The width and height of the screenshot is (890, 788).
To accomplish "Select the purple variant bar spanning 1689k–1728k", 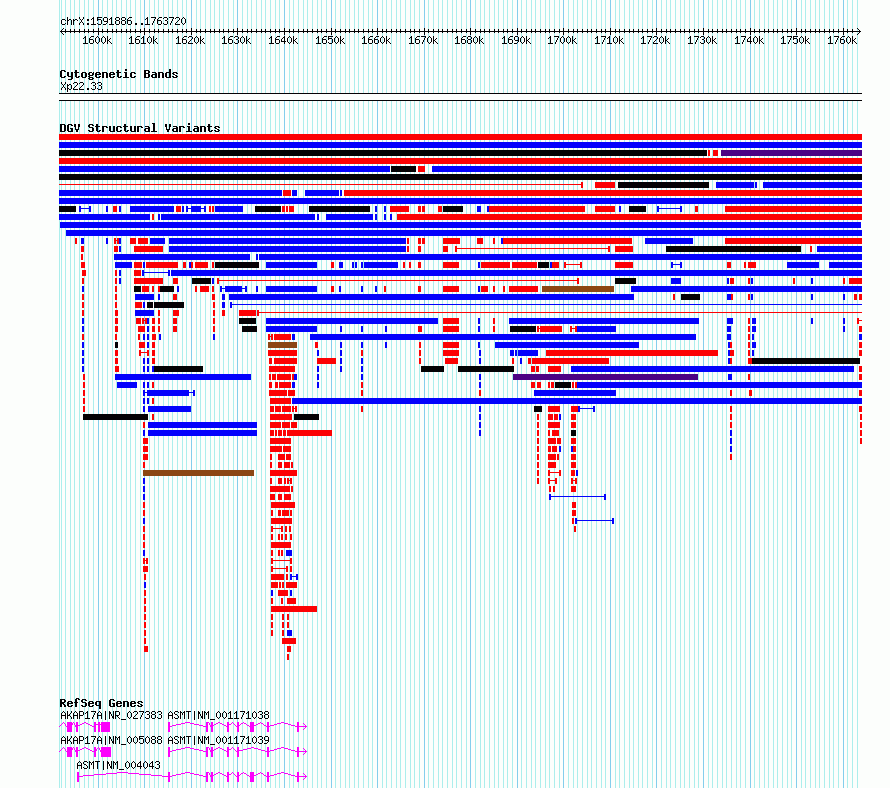I will click(606, 377).
